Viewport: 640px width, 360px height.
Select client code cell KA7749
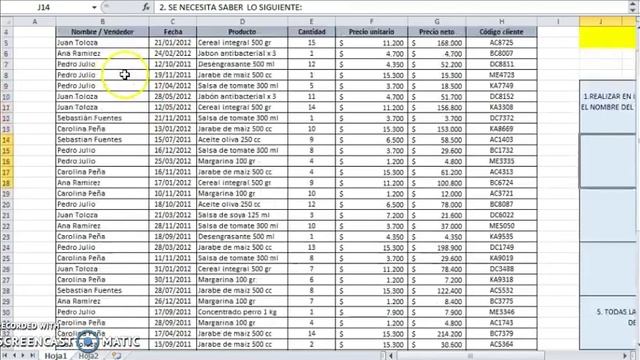(502, 86)
